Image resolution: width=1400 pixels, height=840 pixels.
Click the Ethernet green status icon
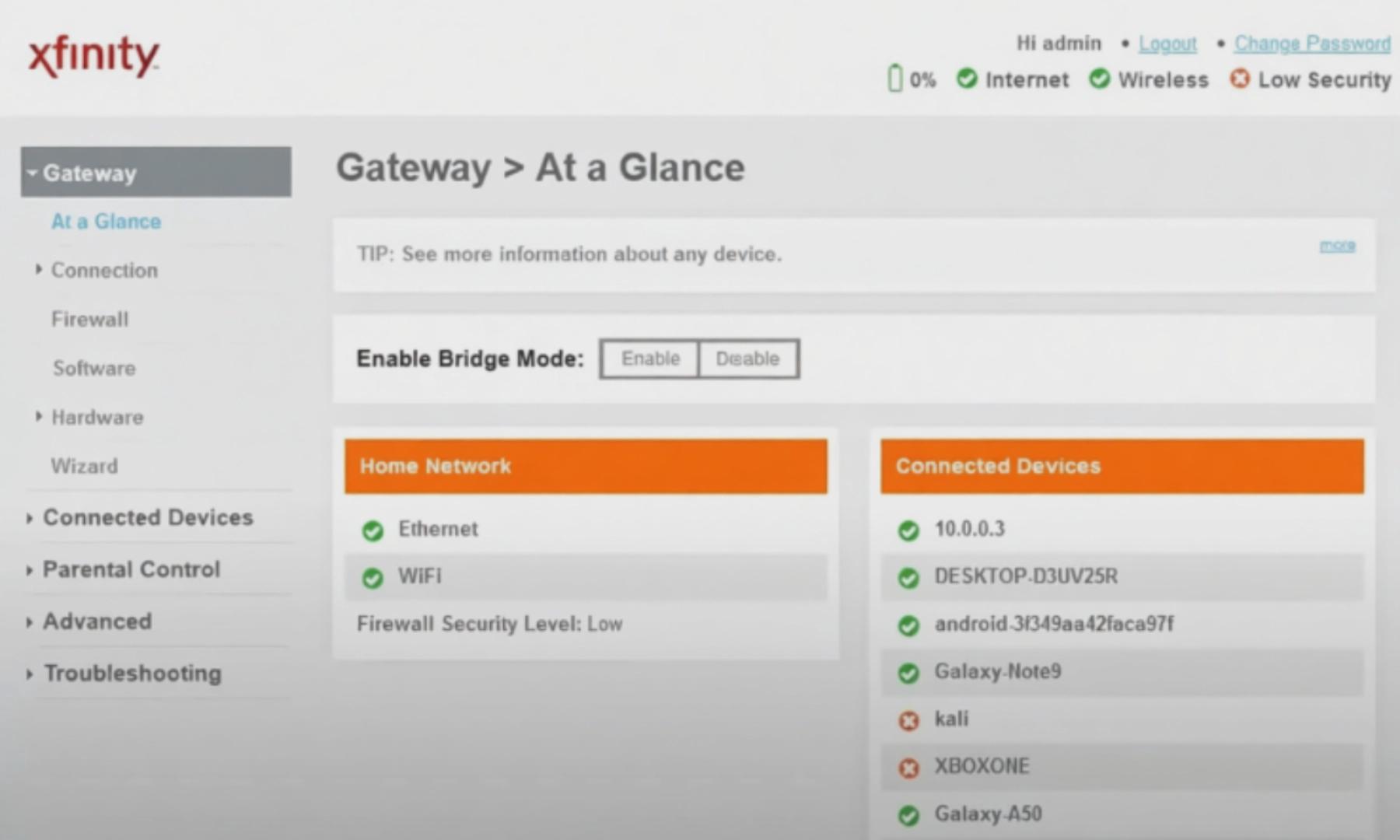(373, 530)
